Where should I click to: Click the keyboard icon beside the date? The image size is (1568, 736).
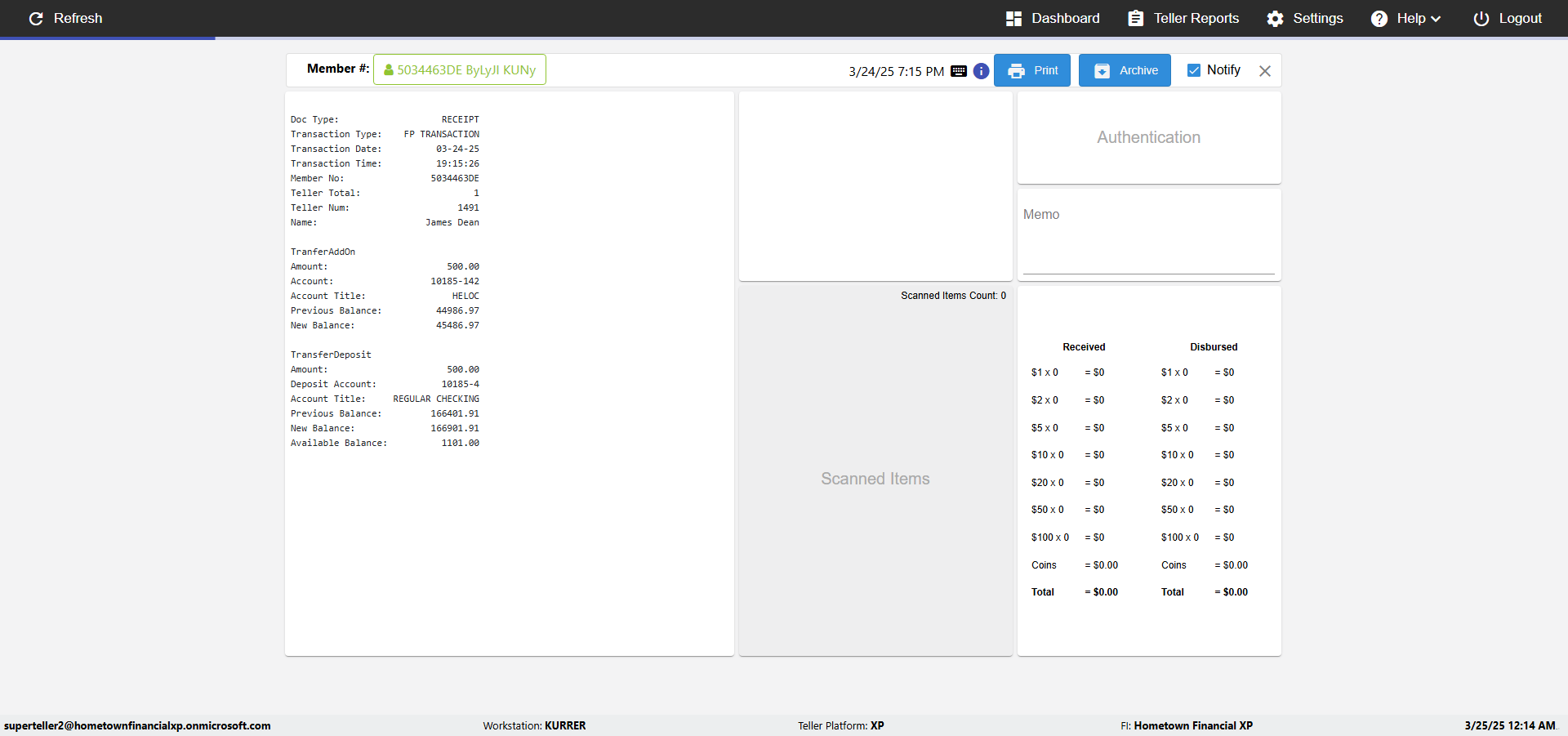tap(959, 71)
